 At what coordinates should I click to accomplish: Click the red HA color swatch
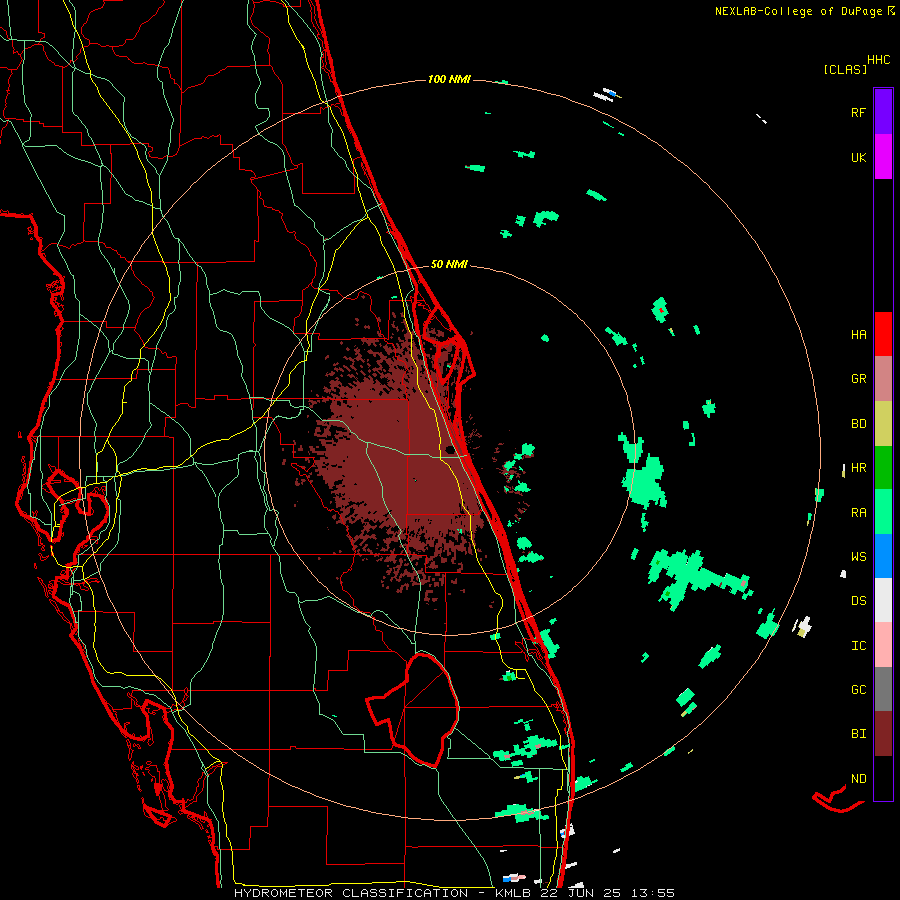883,334
